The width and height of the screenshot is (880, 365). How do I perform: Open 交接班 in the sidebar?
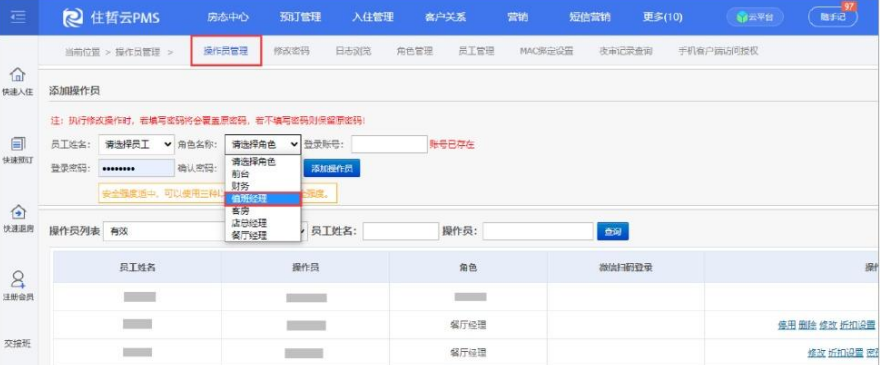coord(18,343)
